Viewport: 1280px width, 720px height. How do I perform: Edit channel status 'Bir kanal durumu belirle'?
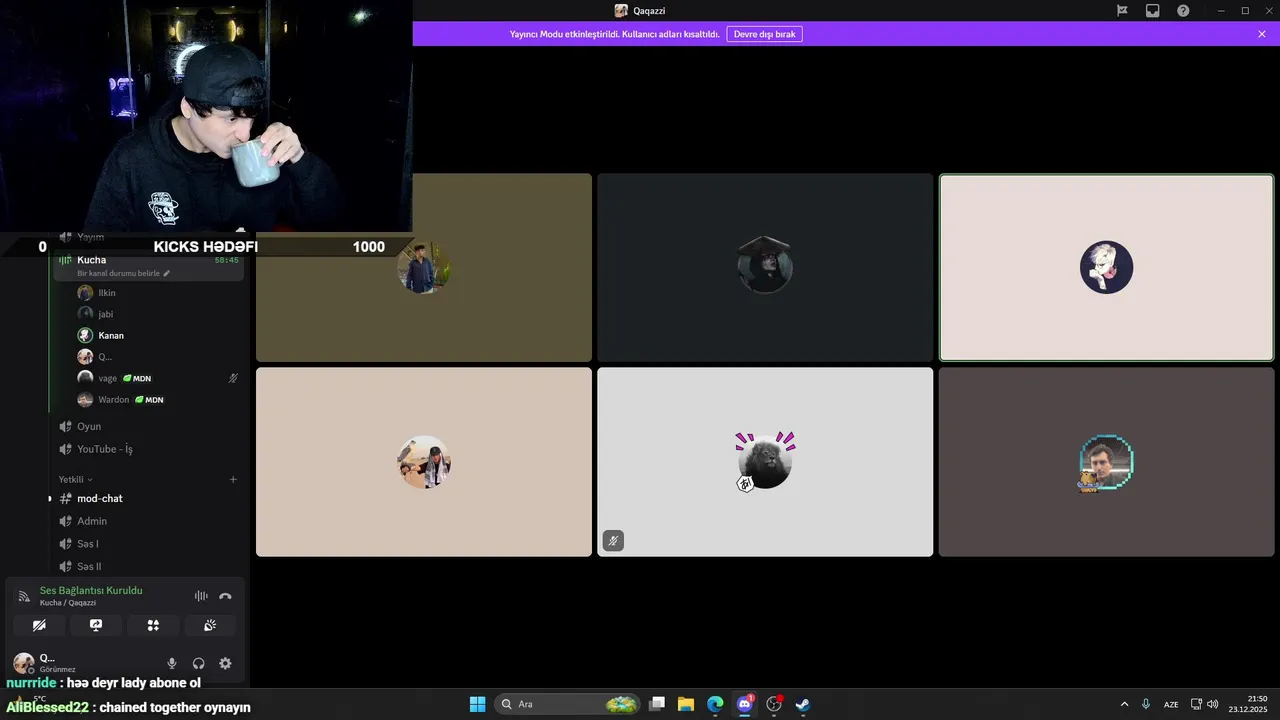tap(123, 273)
